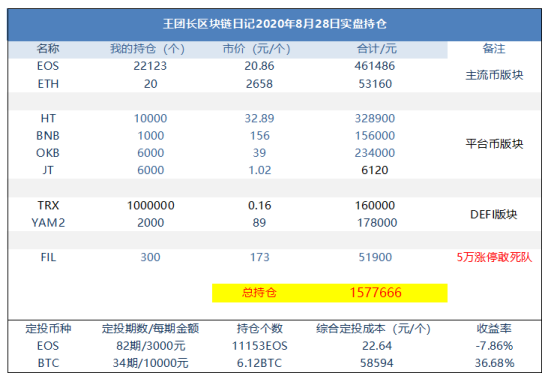Click the title 王团长区块链日记2020年8月28日实盘持仓
Viewport: 551px width, 382px height.
click(274, 24)
